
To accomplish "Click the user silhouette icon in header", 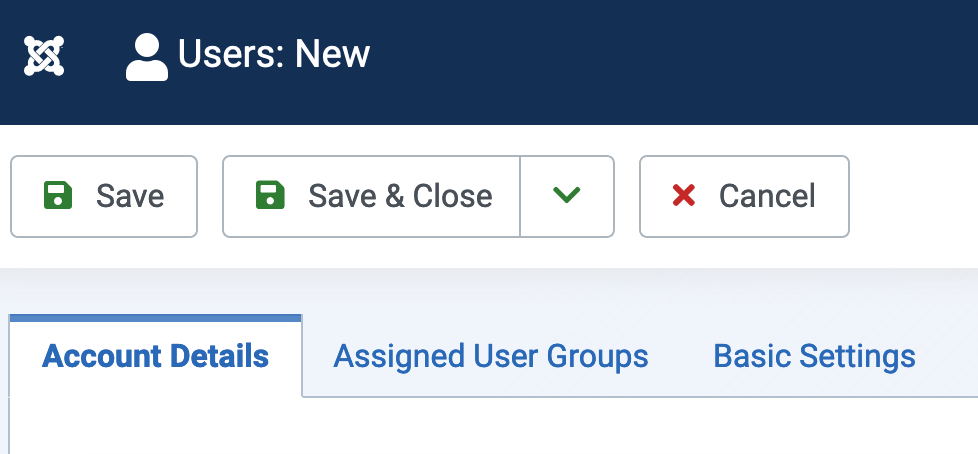I will 147,57.
